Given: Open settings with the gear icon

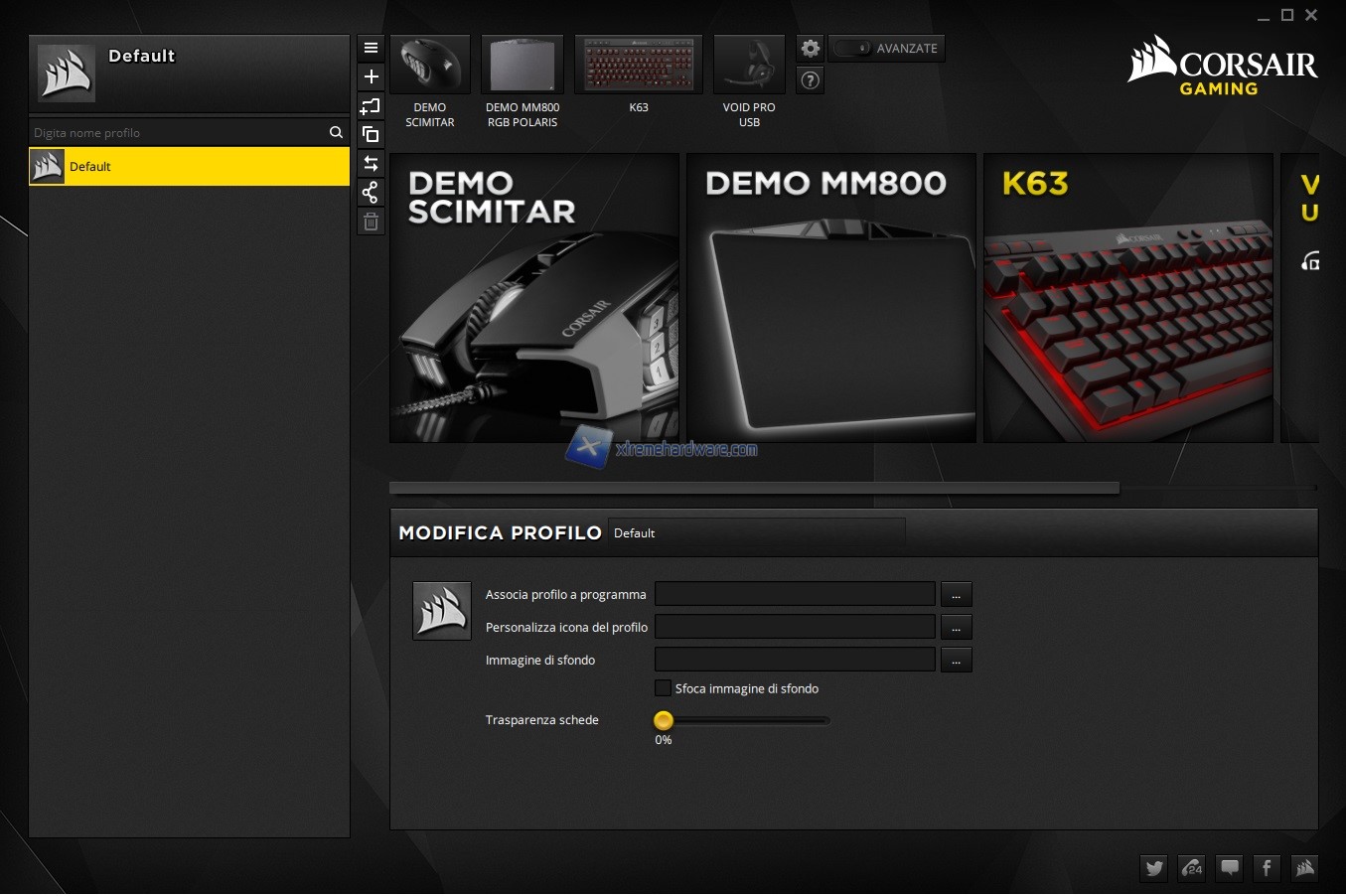Looking at the screenshot, I should click(x=811, y=49).
